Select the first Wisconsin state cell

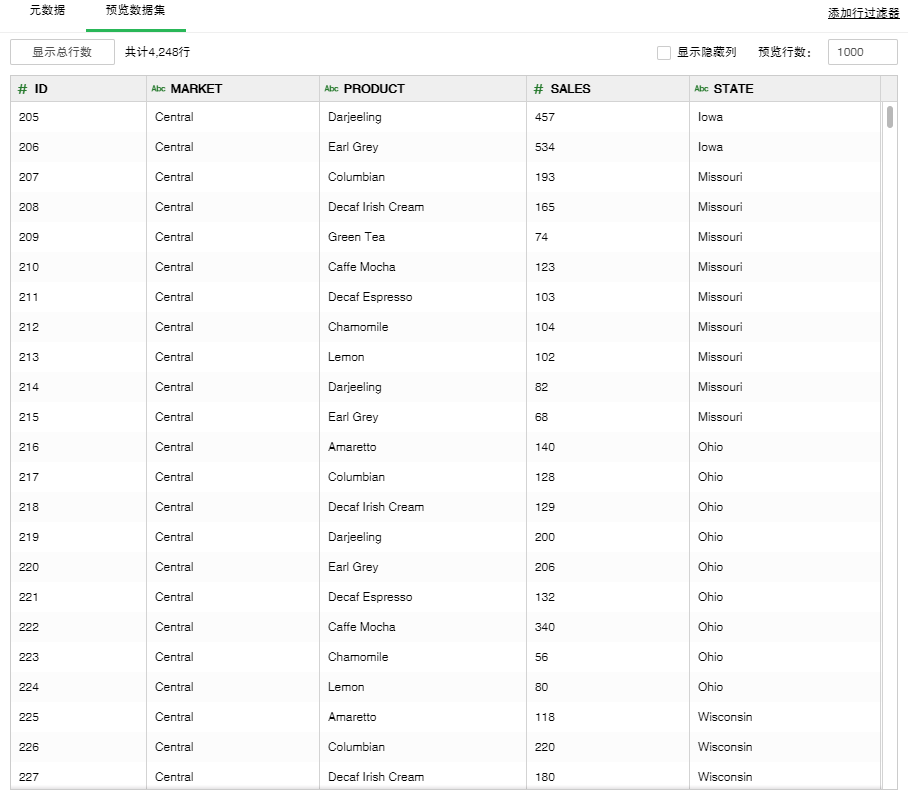pos(724,717)
